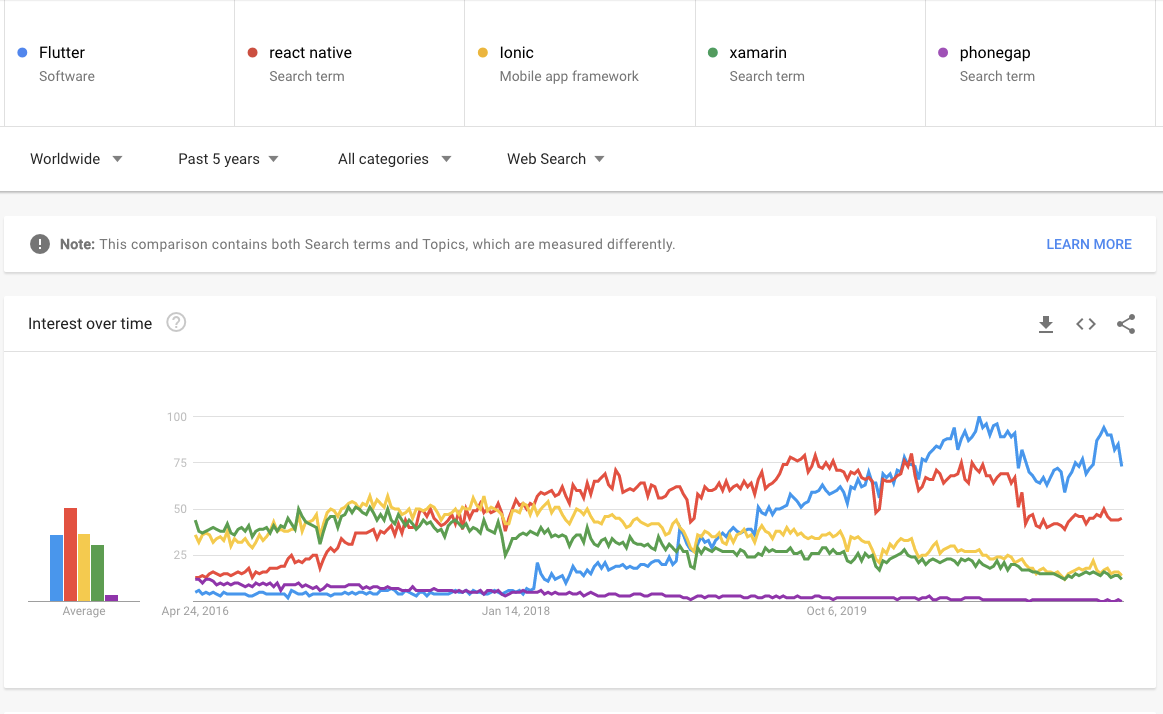The height and width of the screenshot is (714, 1163).
Task: Follow the LEARN MORE link
Action: 1088,244
